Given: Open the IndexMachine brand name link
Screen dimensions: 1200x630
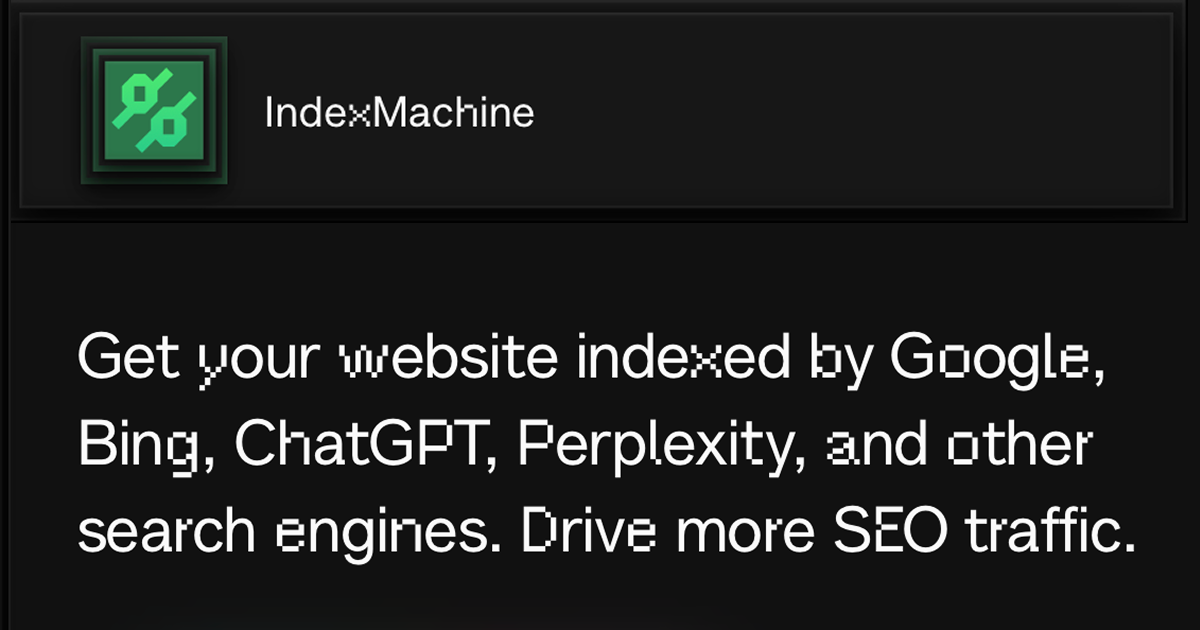Looking at the screenshot, I should [399, 113].
